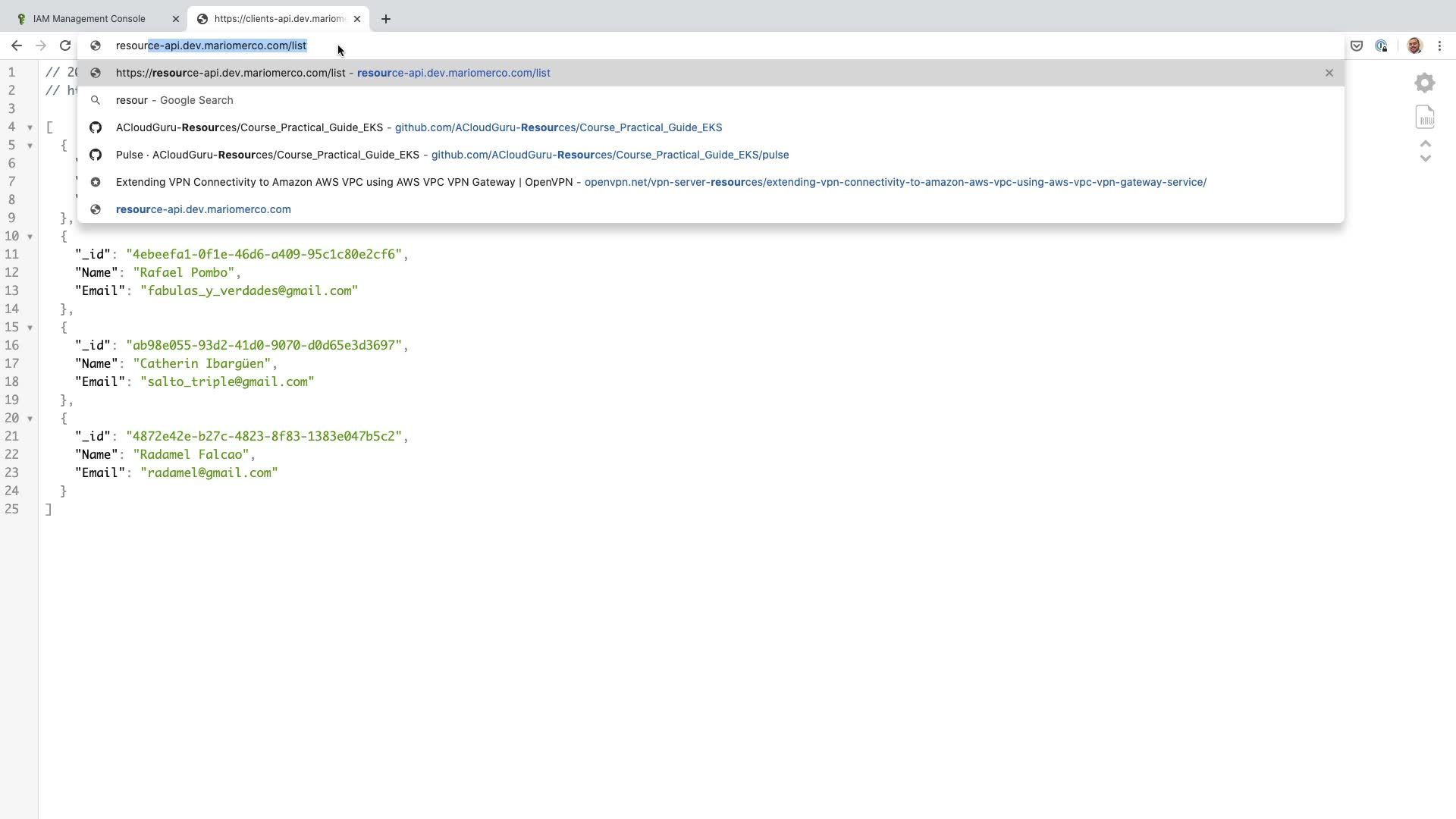The height and width of the screenshot is (819, 1456).
Task: Collapse the object starting on line 20
Action: click(x=30, y=419)
